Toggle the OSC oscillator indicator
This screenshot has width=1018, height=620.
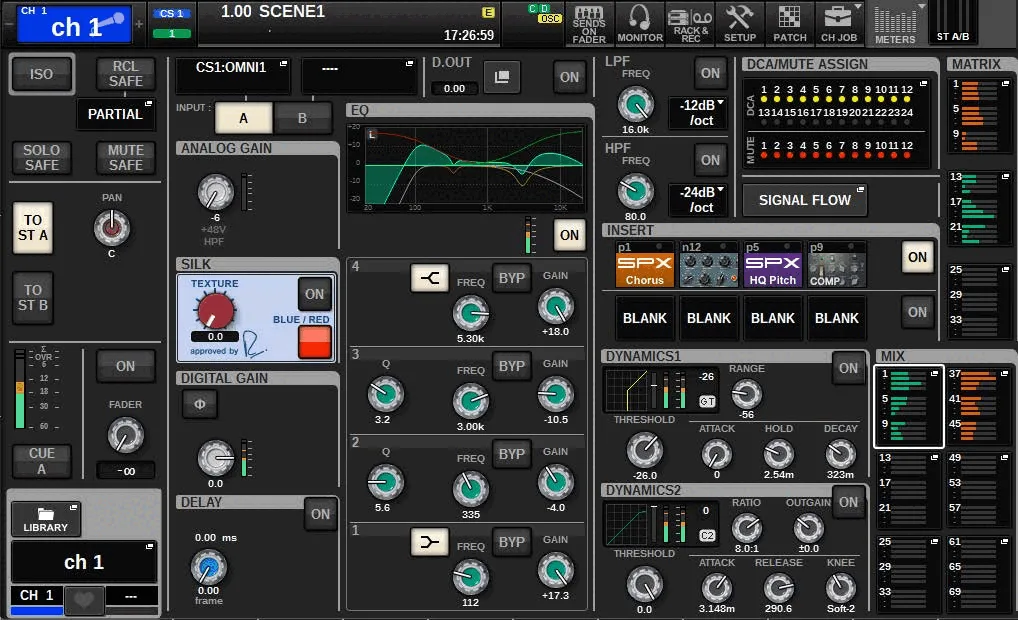pyautogui.click(x=549, y=19)
